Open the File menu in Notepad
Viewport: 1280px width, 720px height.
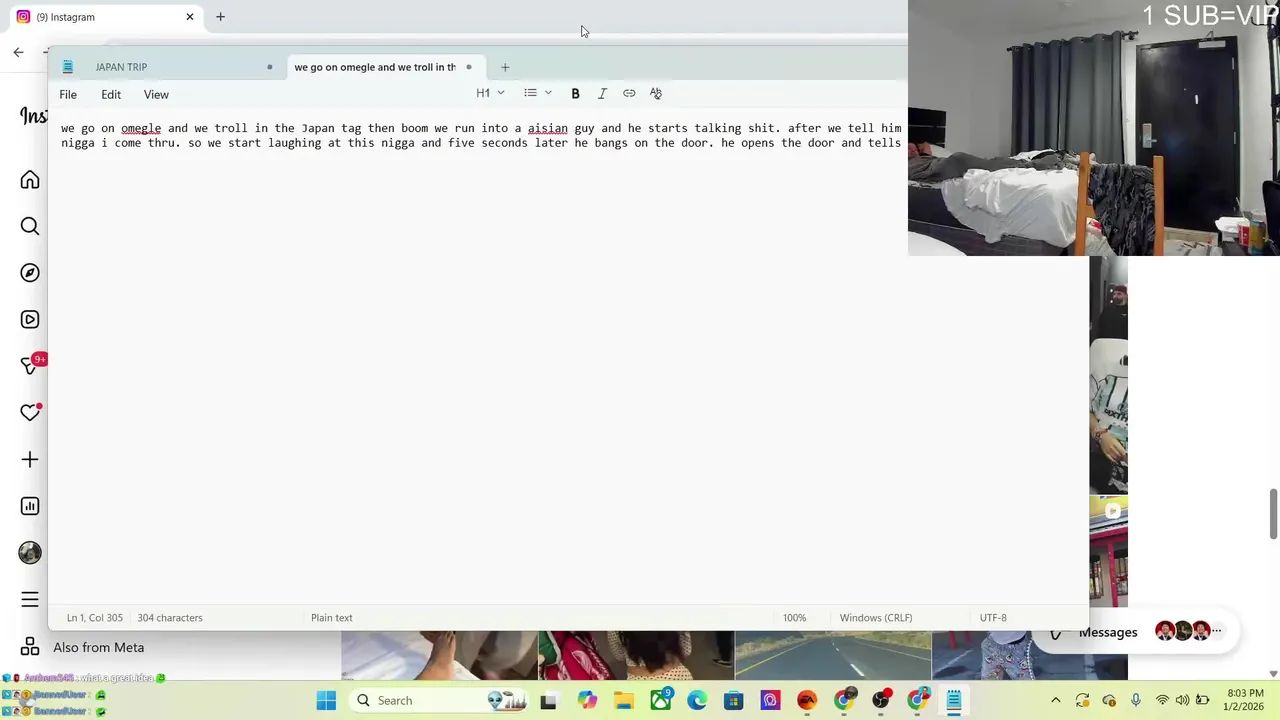tap(68, 94)
